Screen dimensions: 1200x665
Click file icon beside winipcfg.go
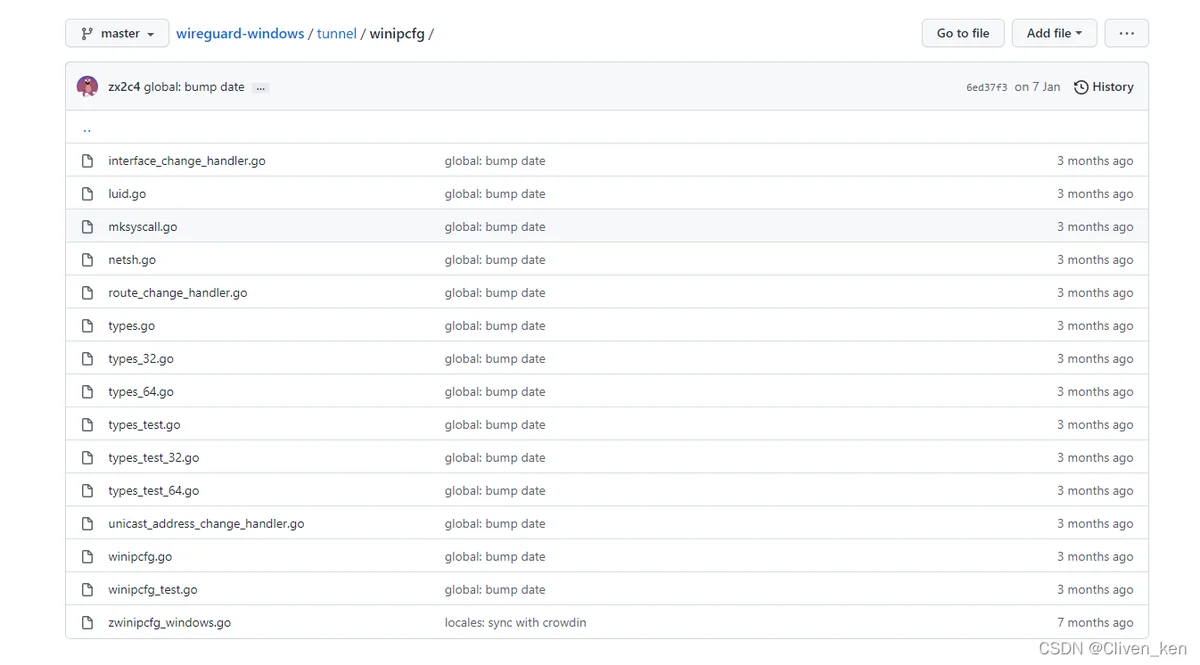[x=88, y=557]
